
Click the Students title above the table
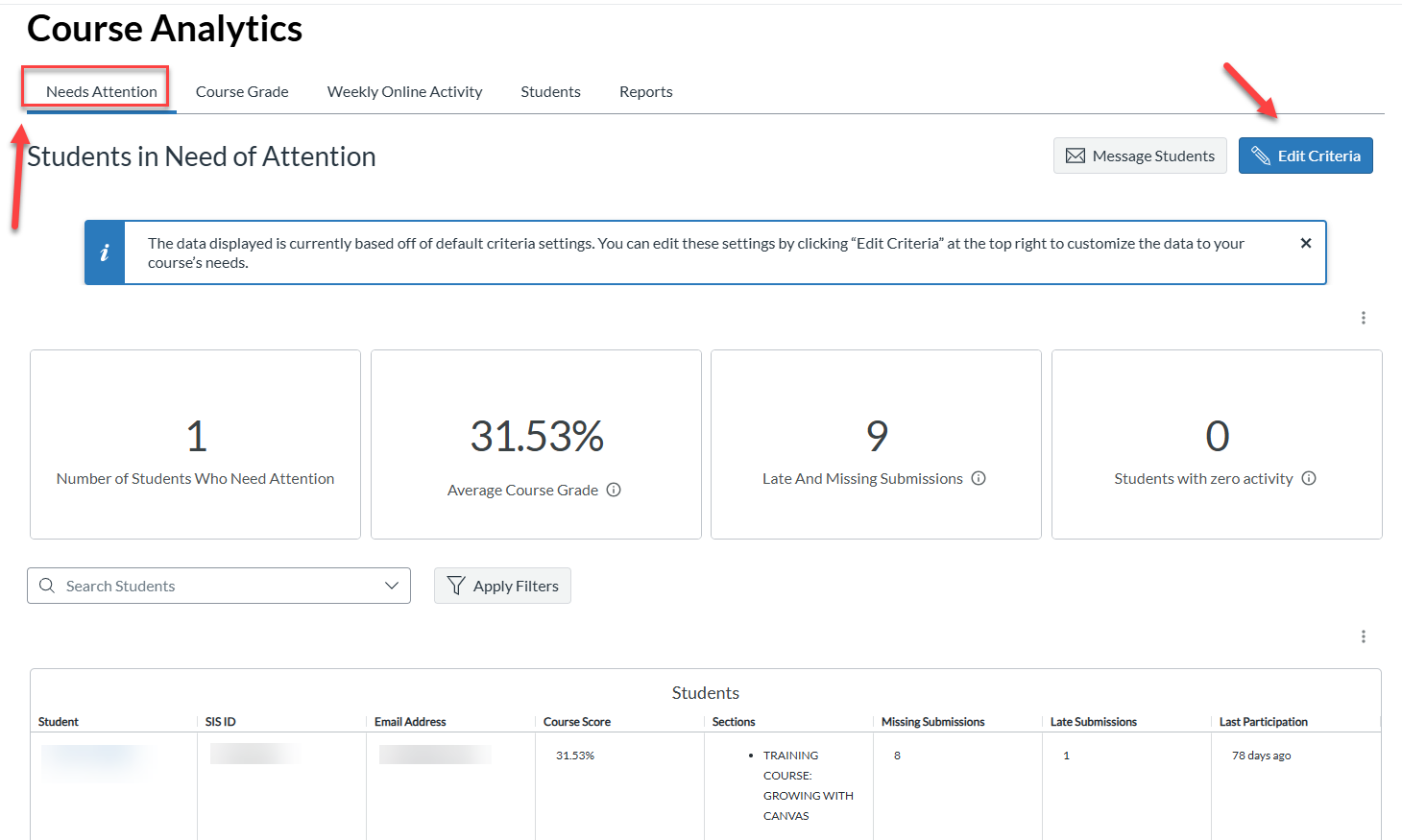[706, 693]
